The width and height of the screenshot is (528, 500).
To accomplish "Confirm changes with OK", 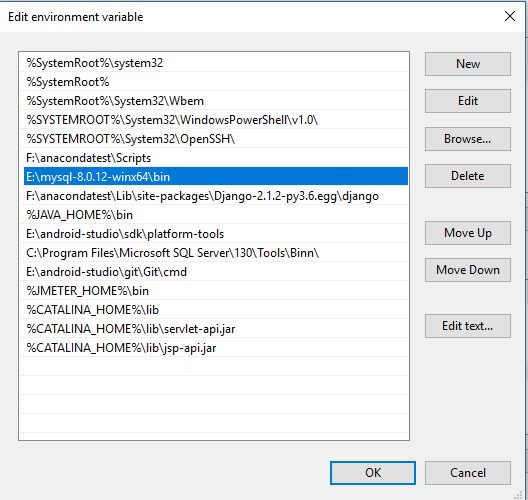I will [373, 473].
